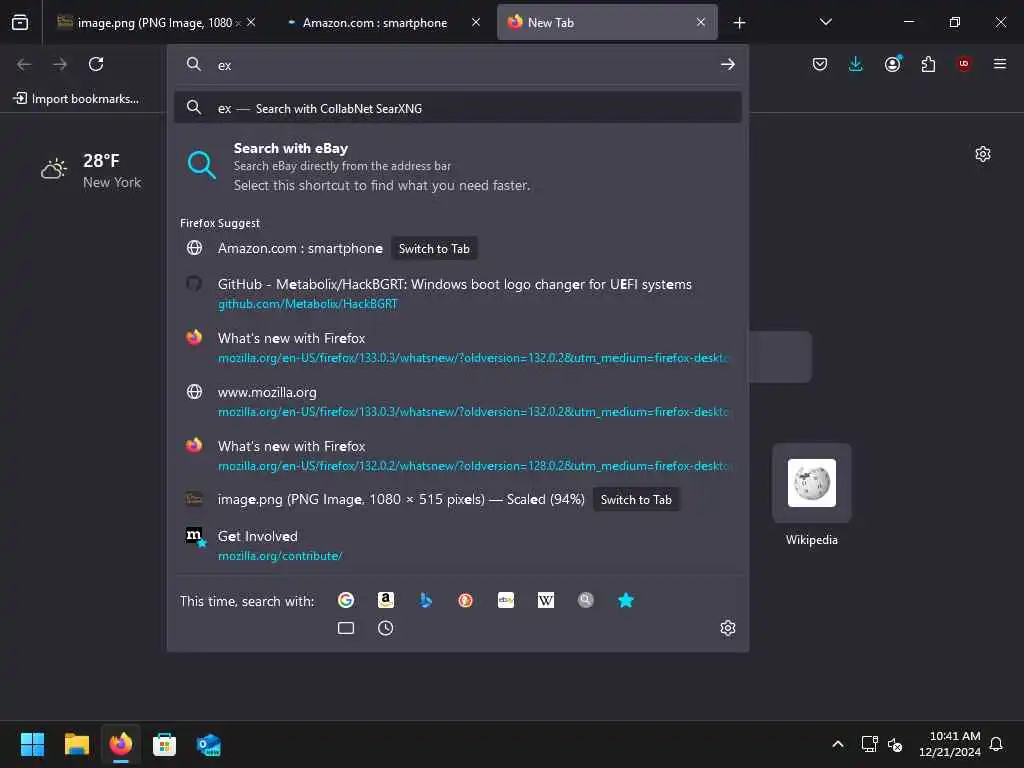Viewport: 1024px width, 768px height.
Task: Open the 28°F New York weather widget
Action: [91, 170]
